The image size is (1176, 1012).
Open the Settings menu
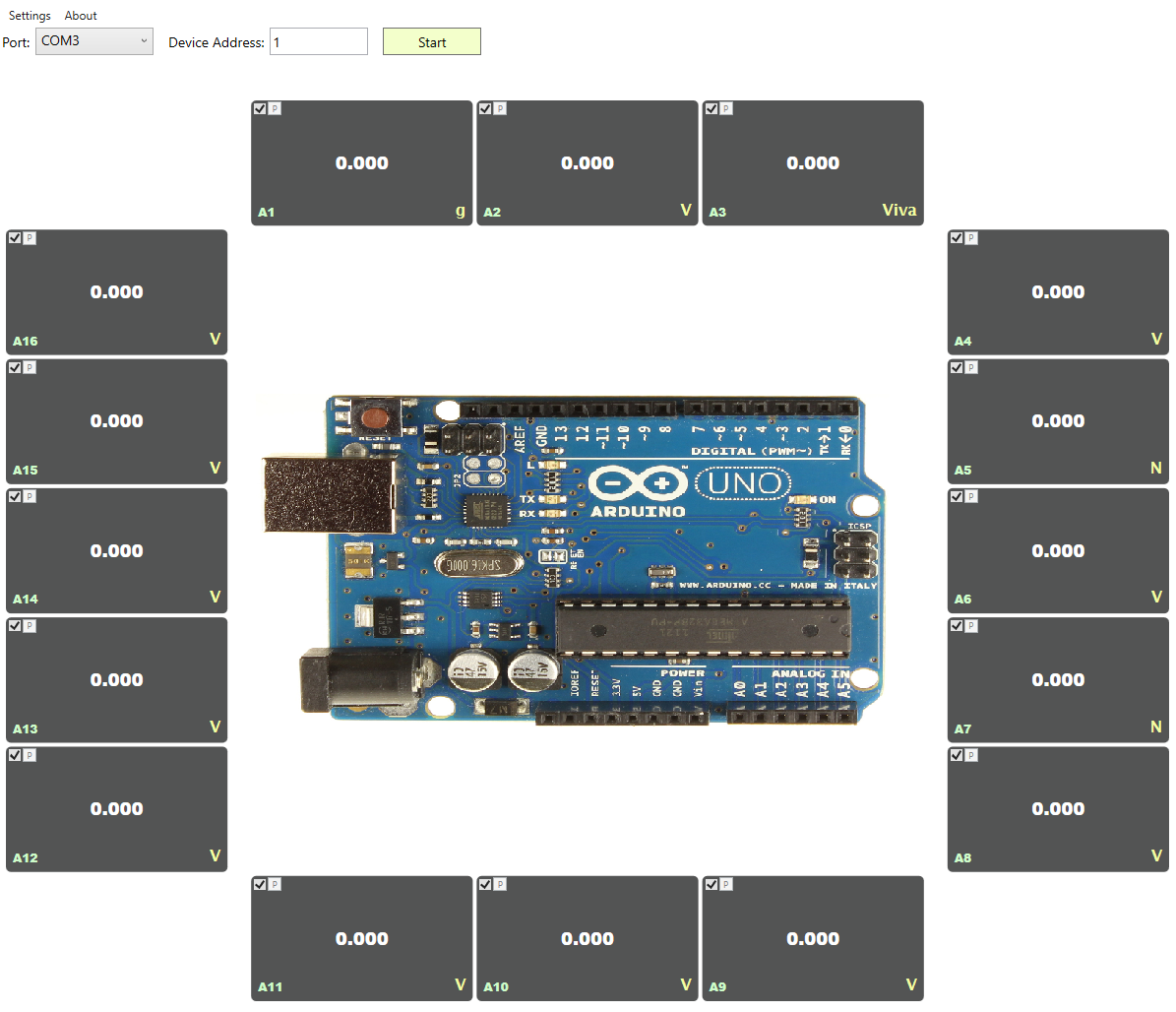29,15
